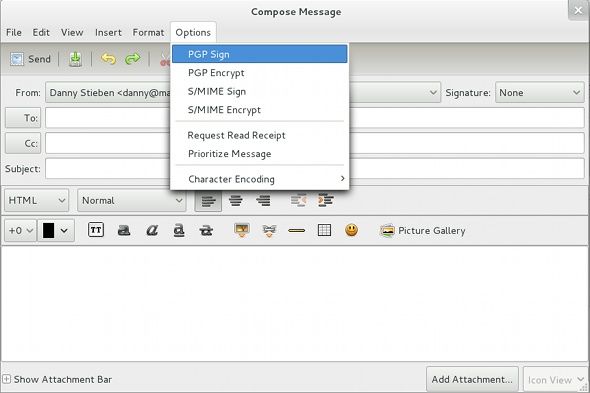Open the Signature dropdown showing None

[x=540, y=93]
